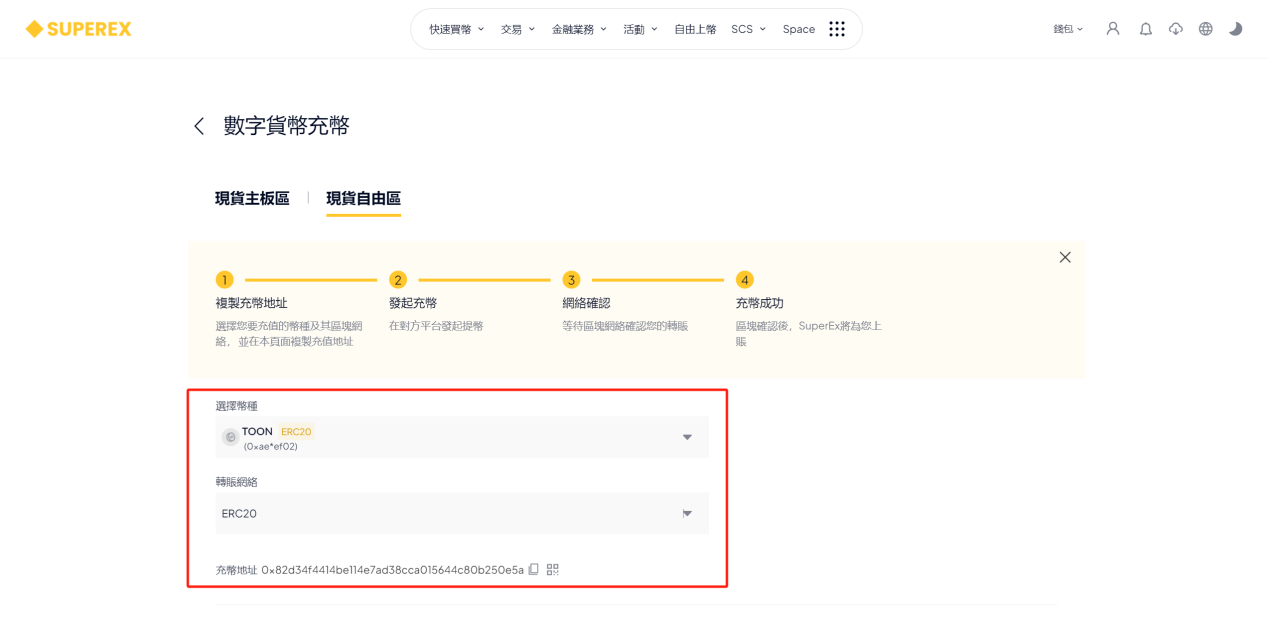Click the 複製充幣地址 step title
This screenshot has width=1269, height=640.
coord(252,303)
